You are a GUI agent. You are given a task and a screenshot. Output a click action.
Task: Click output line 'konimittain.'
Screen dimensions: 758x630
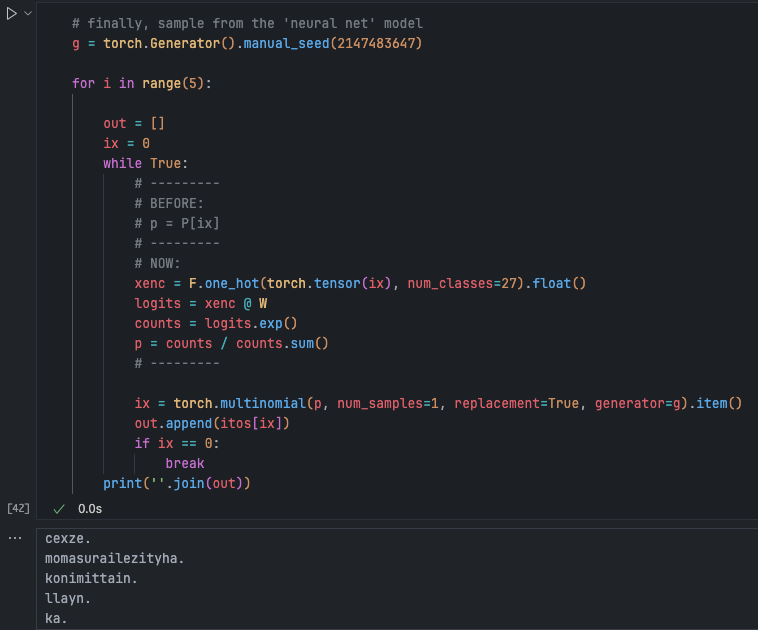(x=92, y=578)
